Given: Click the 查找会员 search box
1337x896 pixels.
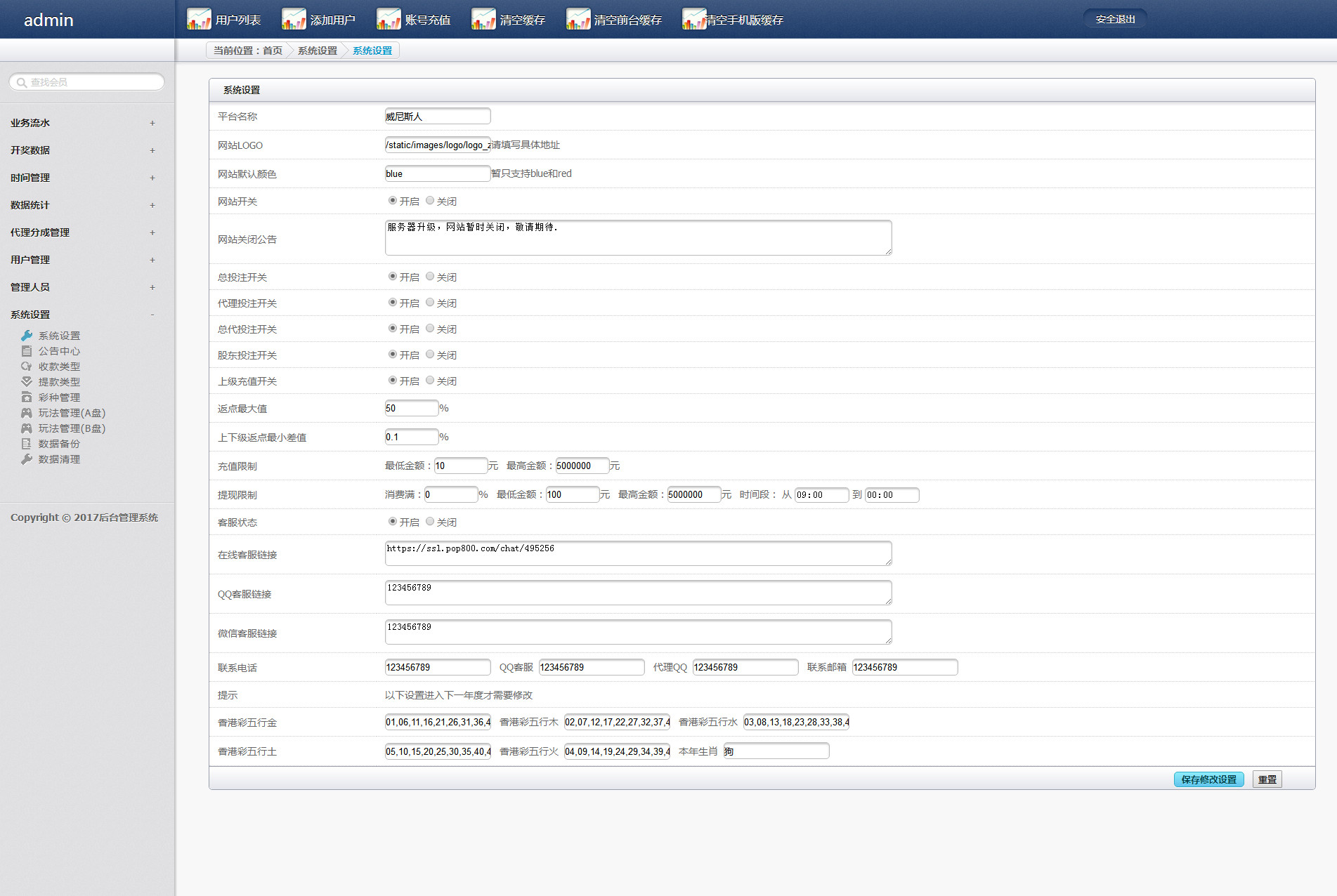Looking at the screenshot, I should (87, 82).
